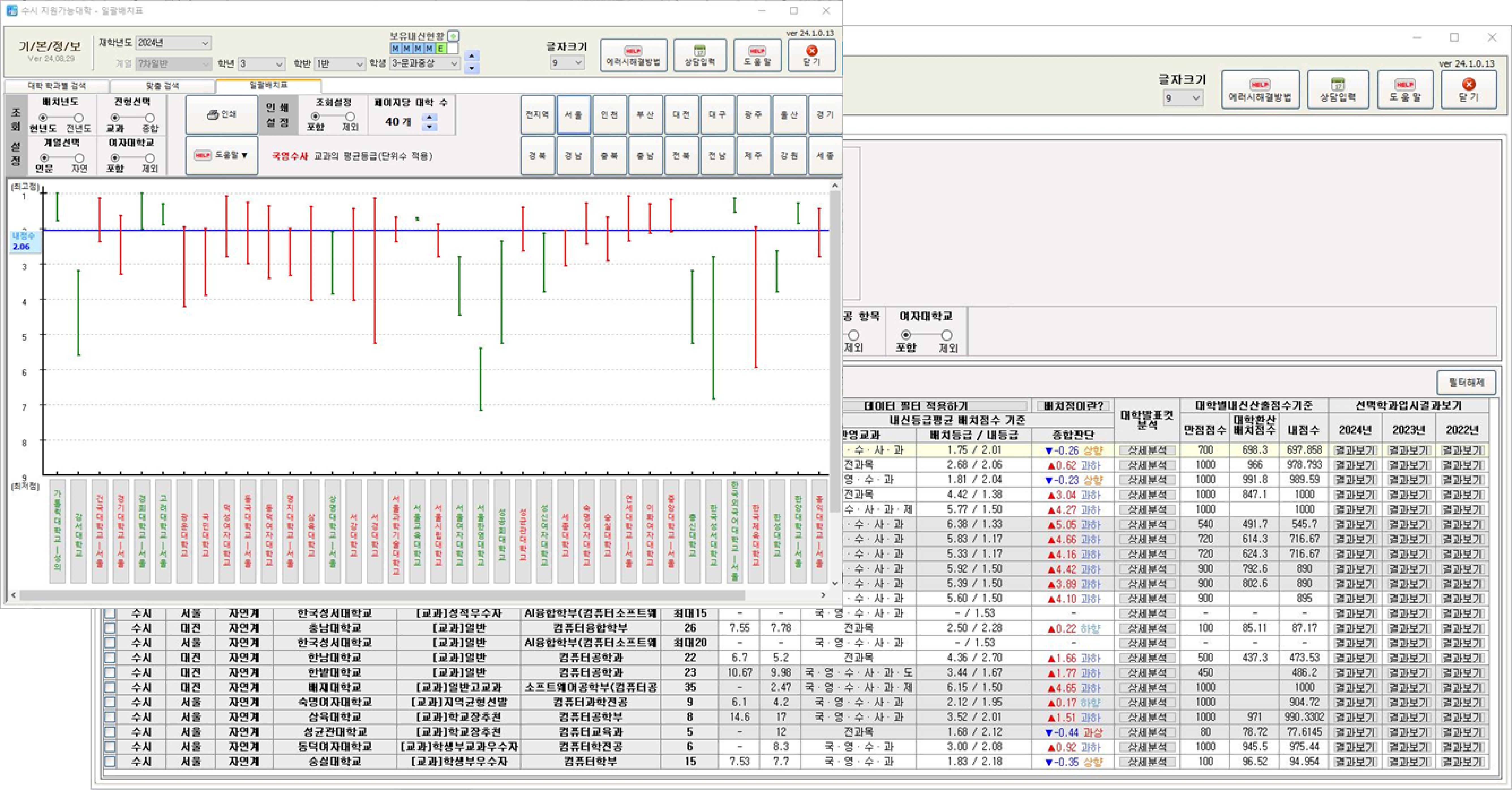Click the 한국외국어대학교-서울 label below chart
Screen dimensions: 1512x790
pyautogui.click(x=734, y=531)
